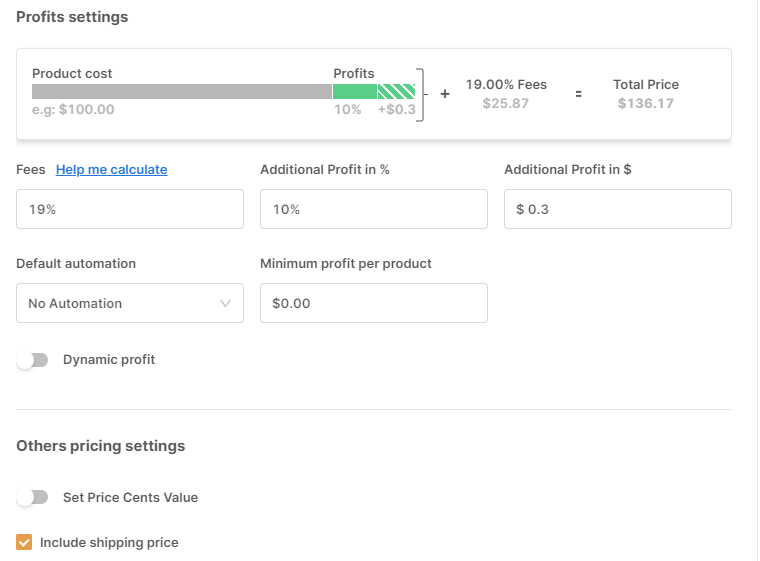Image resolution: width=760 pixels, height=561 pixels.
Task: Click the Minimum profit per product field
Action: [x=373, y=303]
